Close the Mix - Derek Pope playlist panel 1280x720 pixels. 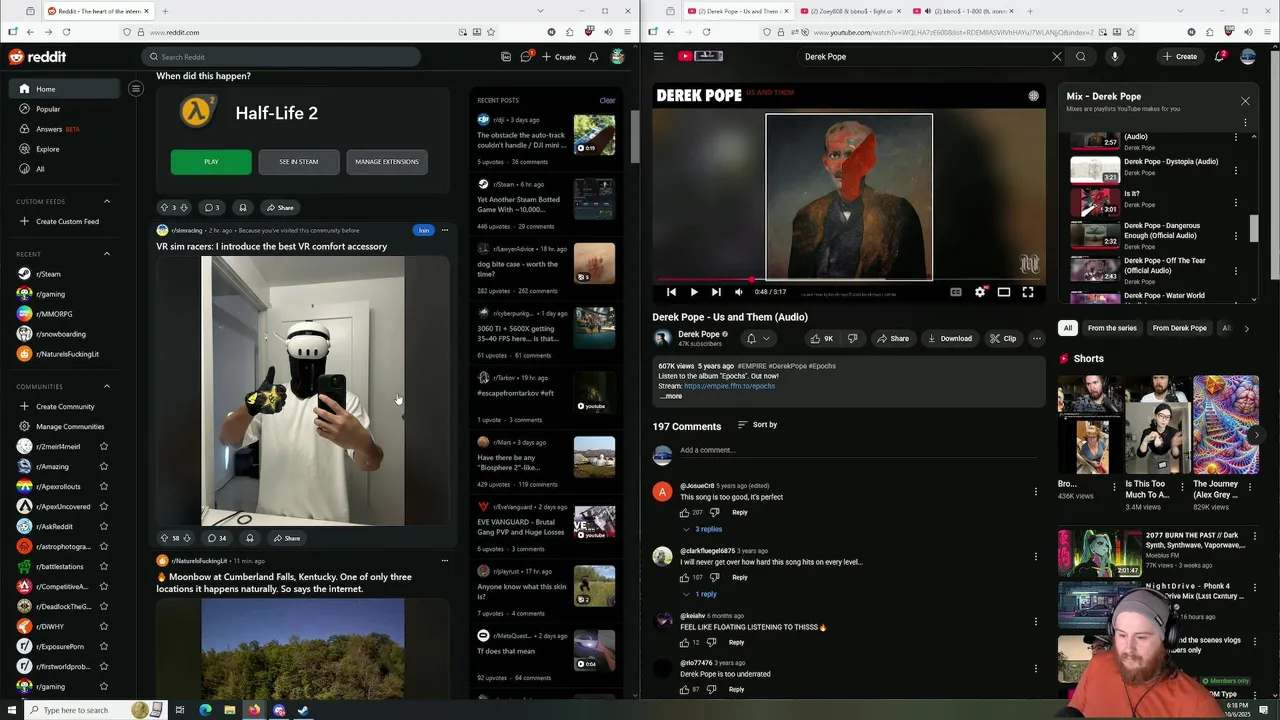pyautogui.click(x=1245, y=101)
